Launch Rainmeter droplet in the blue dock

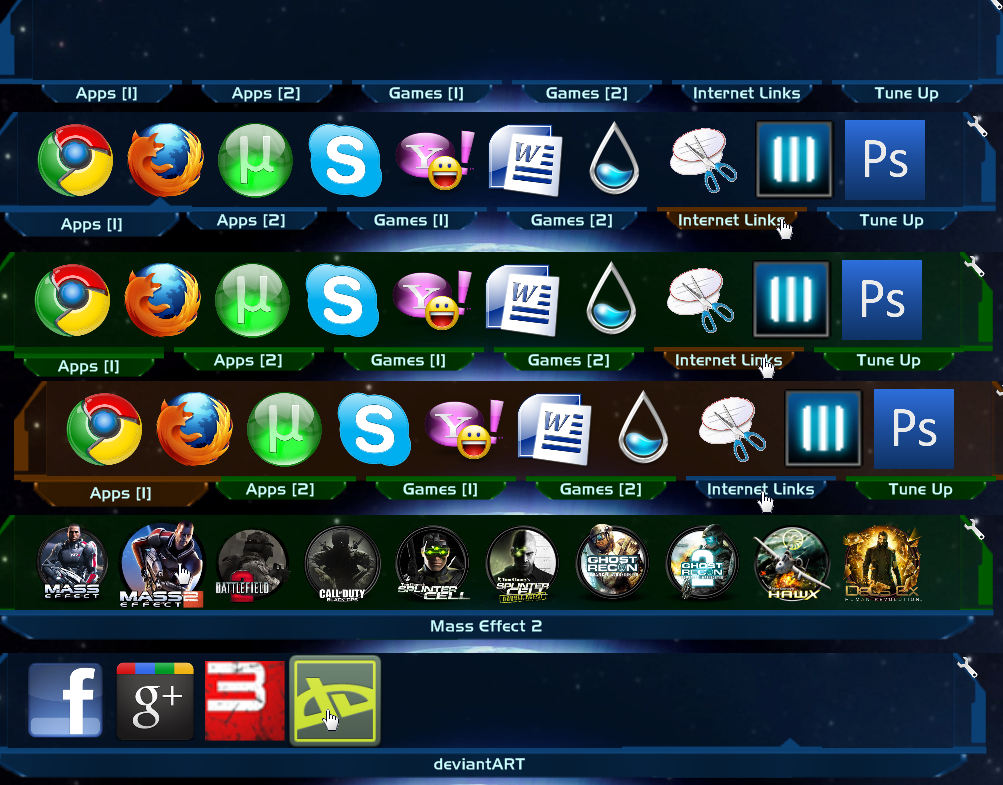click(x=614, y=158)
